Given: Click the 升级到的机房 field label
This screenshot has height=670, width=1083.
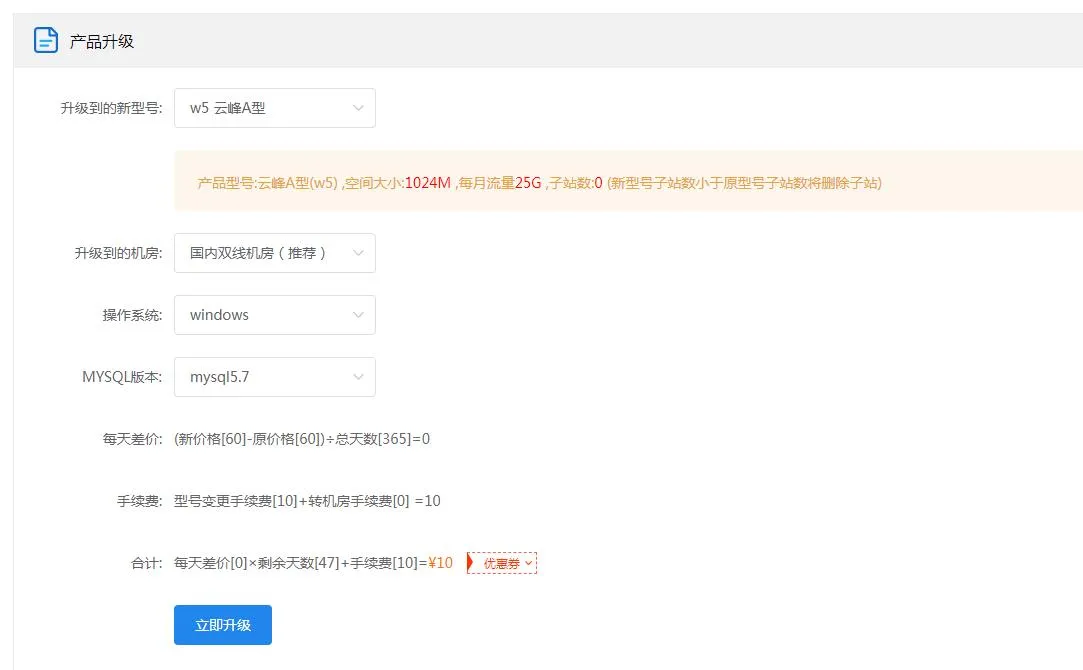Looking at the screenshot, I should (x=118, y=253).
